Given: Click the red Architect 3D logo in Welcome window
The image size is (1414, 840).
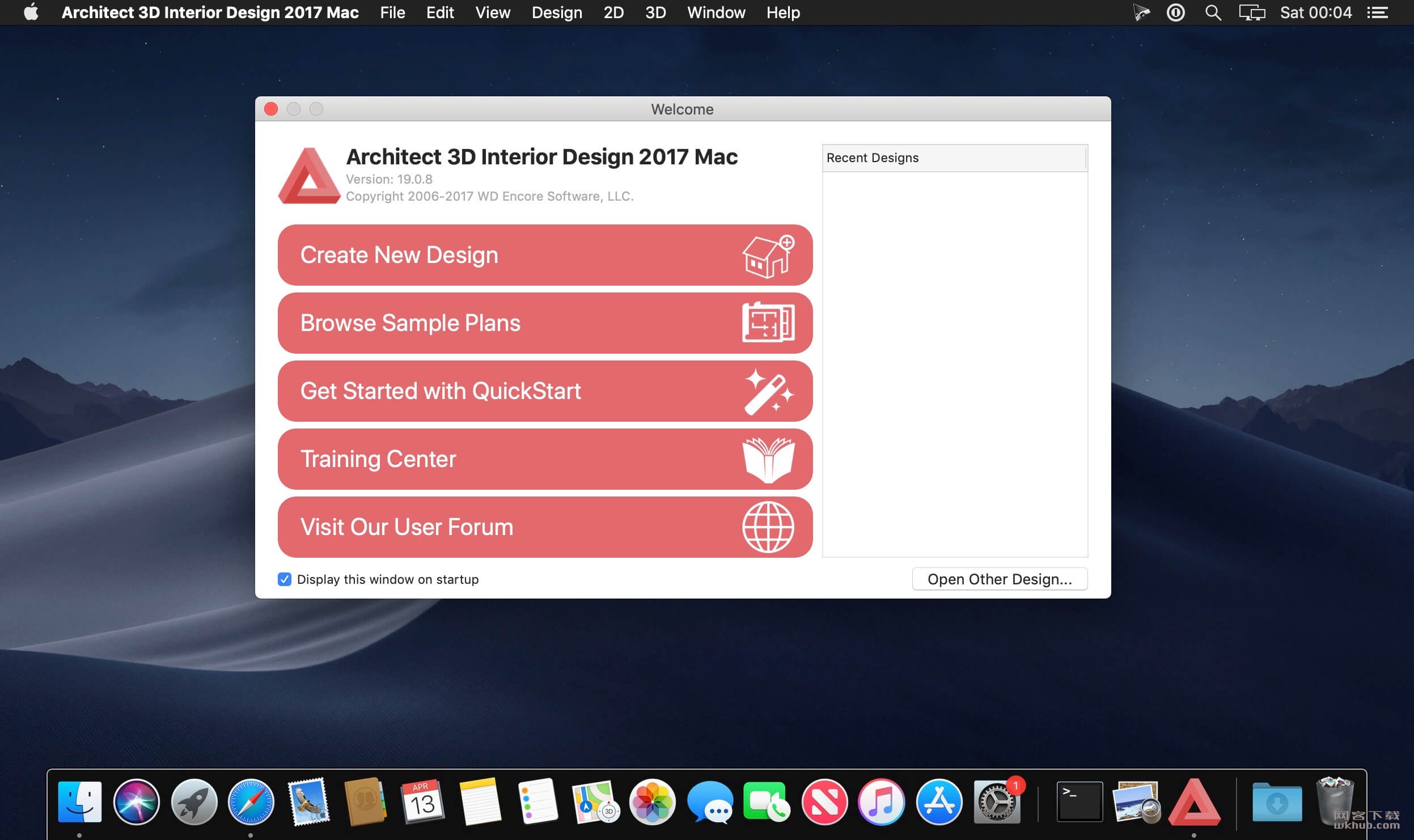Looking at the screenshot, I should [x=309, y=176].
